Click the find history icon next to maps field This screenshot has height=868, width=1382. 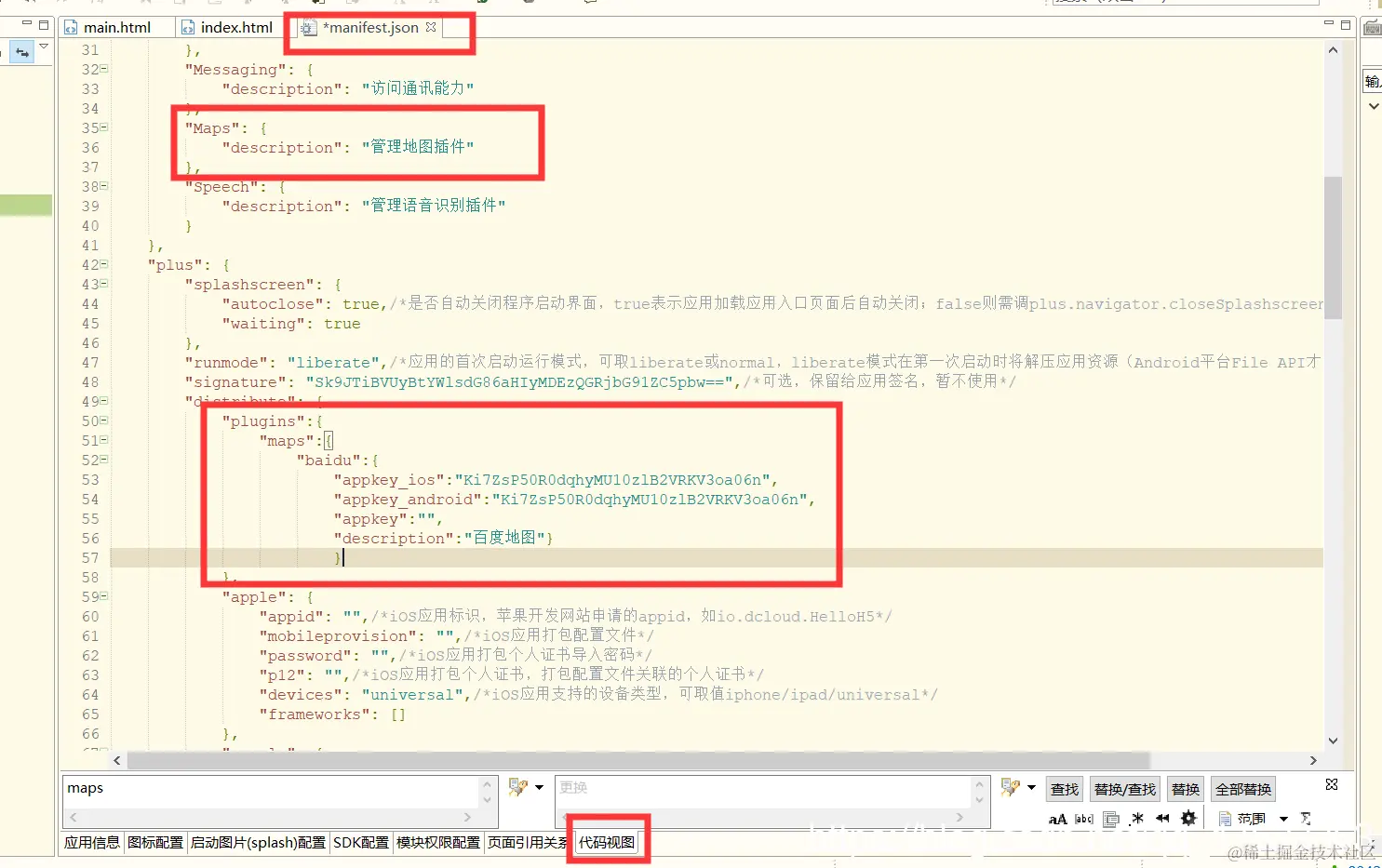517,788
